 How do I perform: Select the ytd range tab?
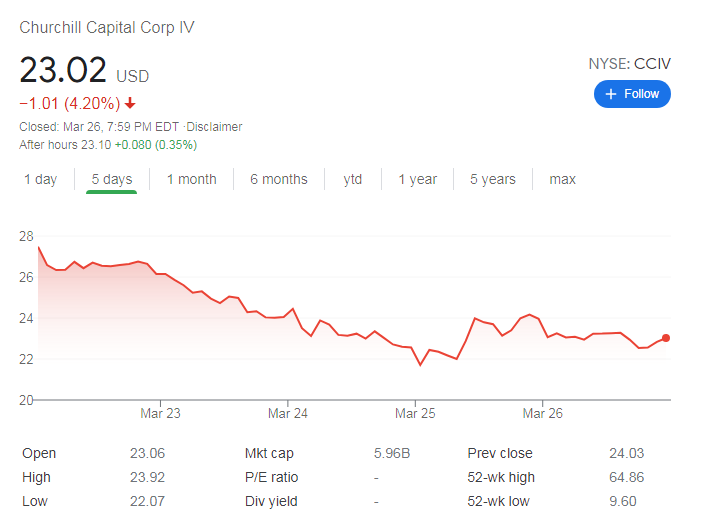(352, 179)
